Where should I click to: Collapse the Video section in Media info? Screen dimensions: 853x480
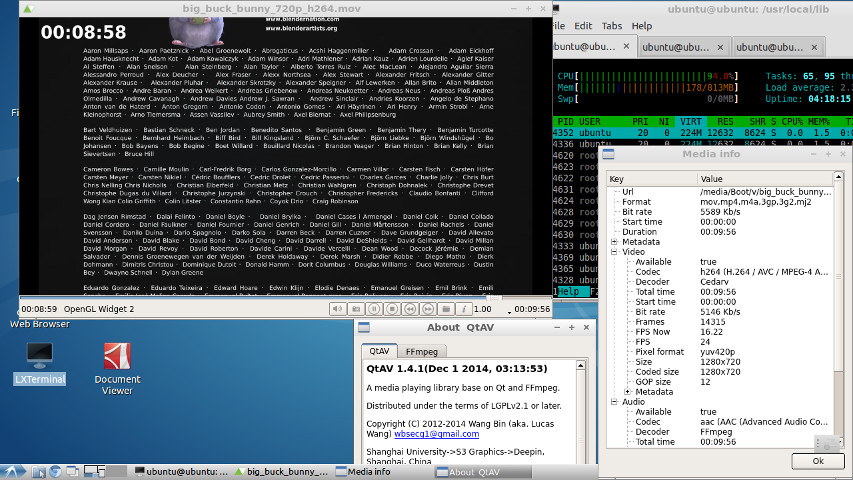pos(614,253)
